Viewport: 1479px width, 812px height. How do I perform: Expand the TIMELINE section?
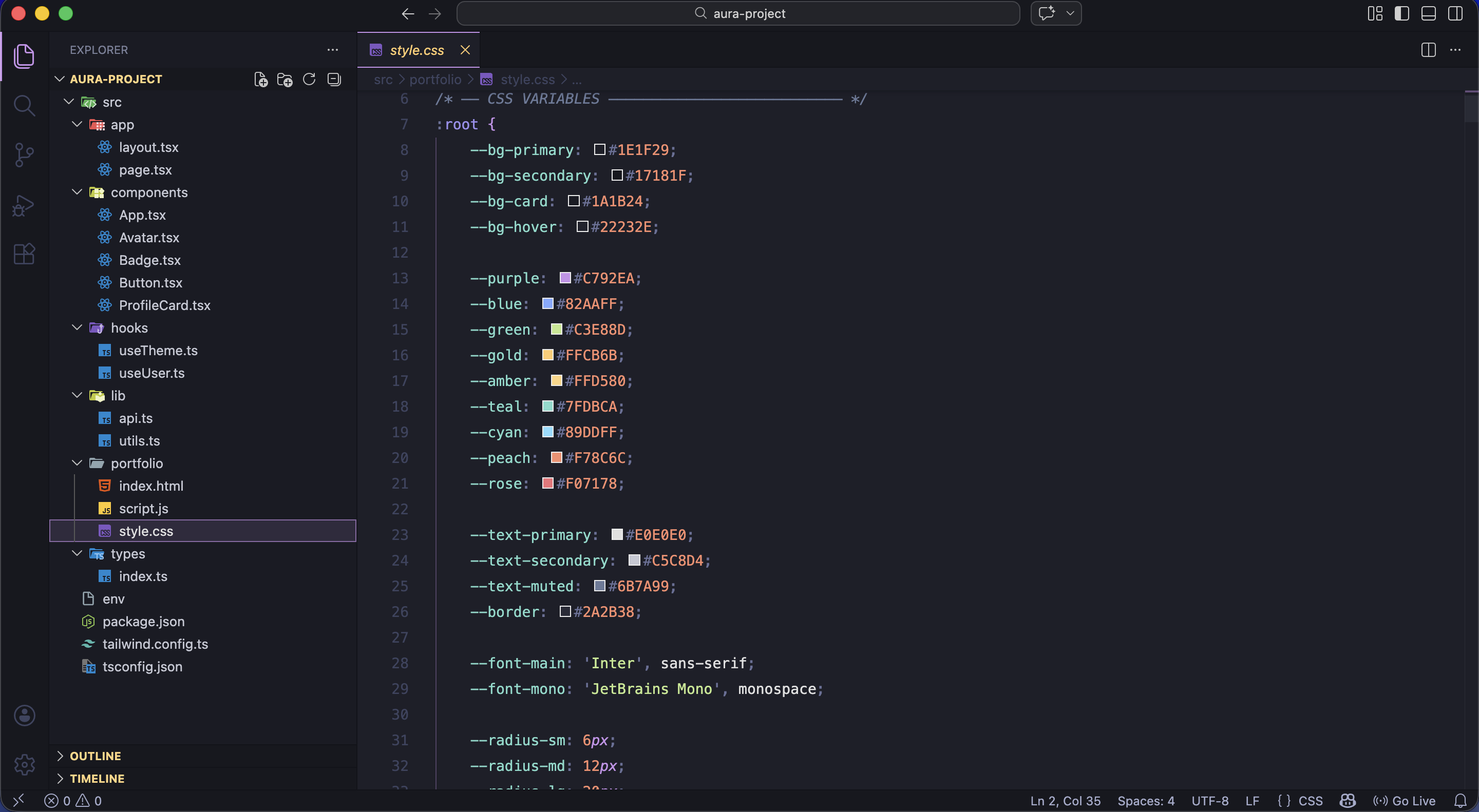97,778
